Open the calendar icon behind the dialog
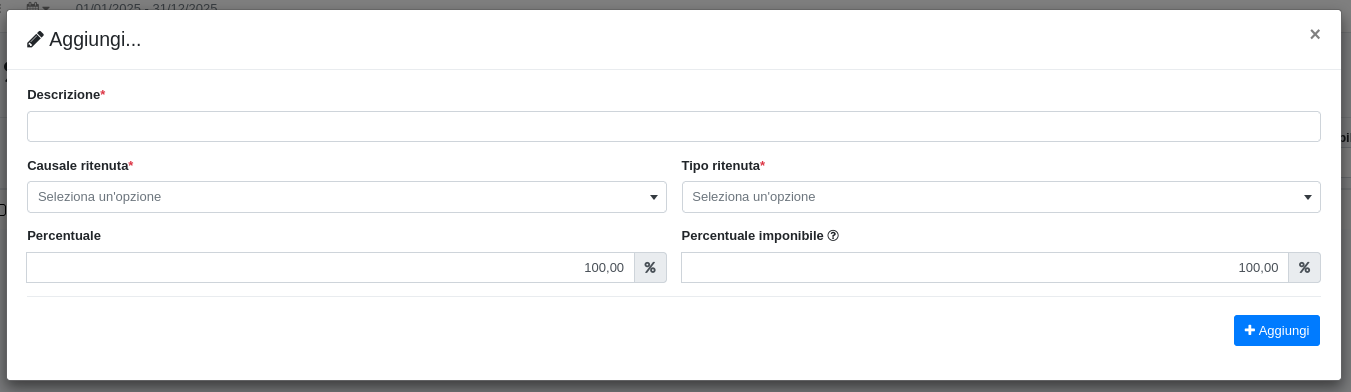This screenshot has height=392, width=1351. click(32, 6)
